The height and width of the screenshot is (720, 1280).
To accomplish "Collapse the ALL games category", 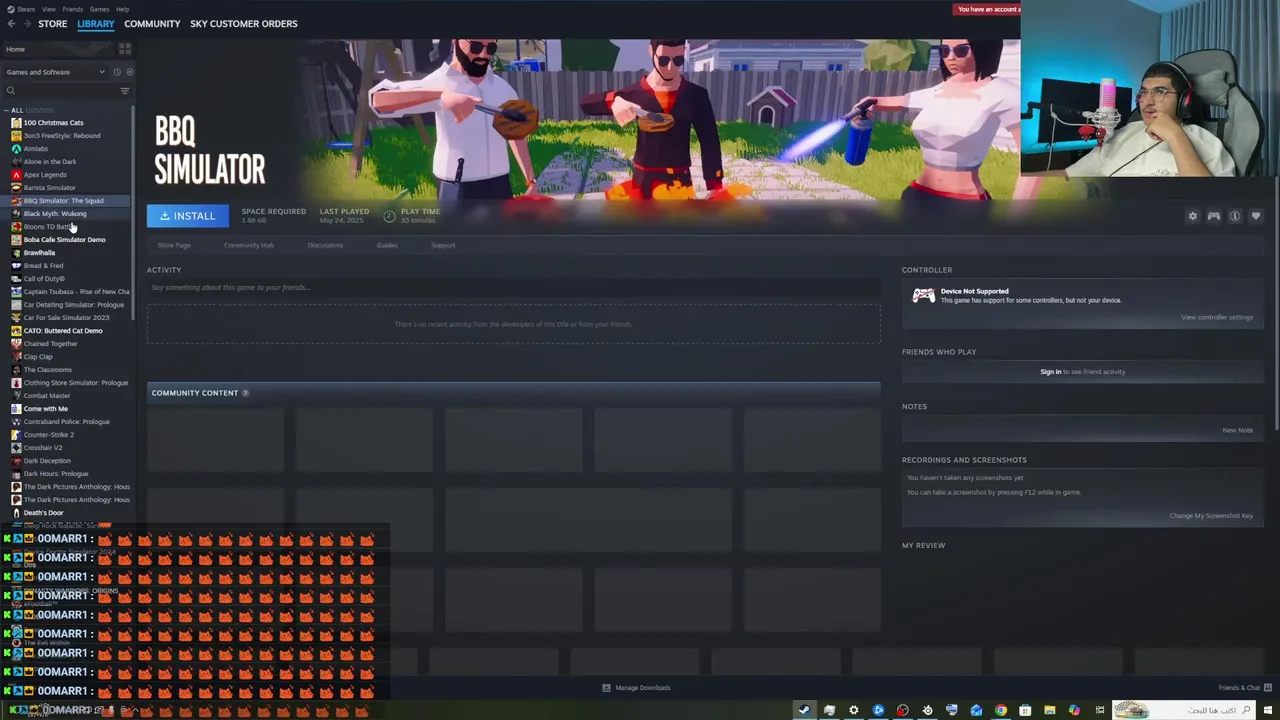I will pos(6,110).
